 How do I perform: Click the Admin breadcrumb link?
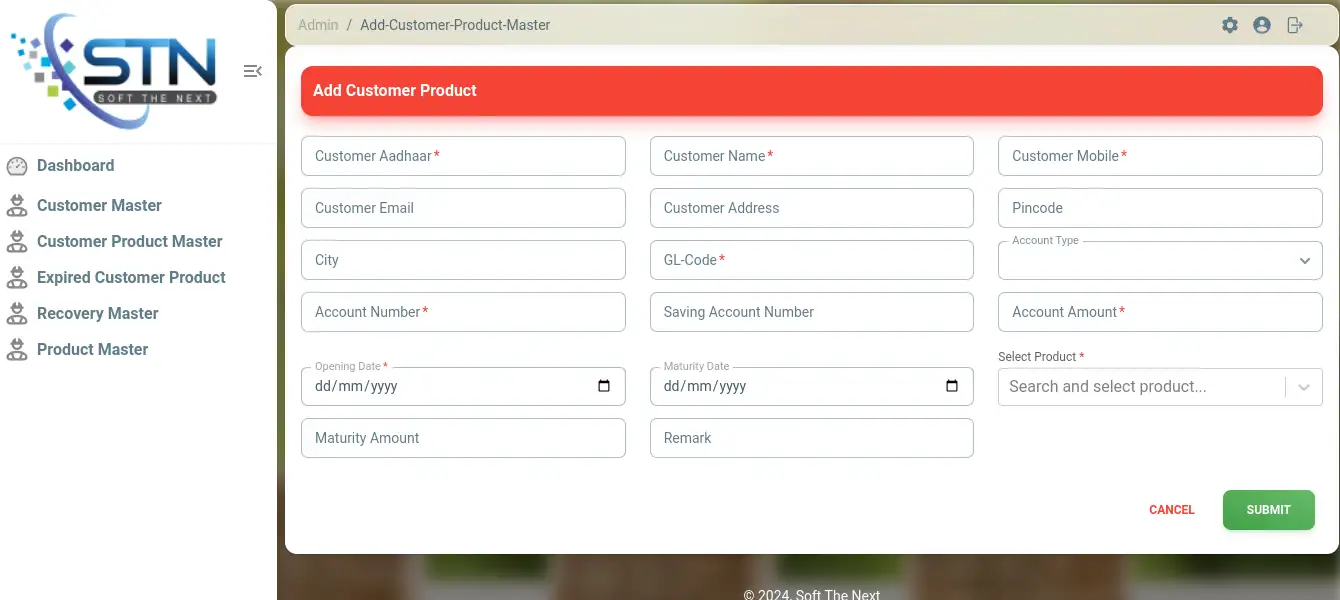(x=318, y=25)
